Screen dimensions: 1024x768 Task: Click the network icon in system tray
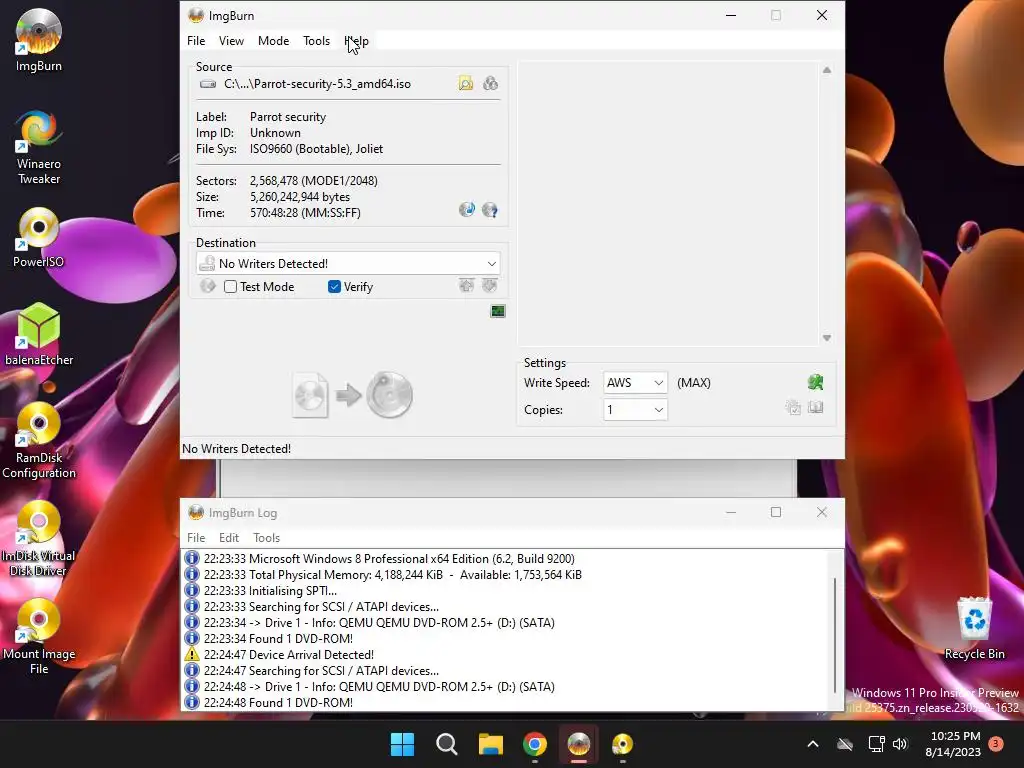[x=876, y=744]
